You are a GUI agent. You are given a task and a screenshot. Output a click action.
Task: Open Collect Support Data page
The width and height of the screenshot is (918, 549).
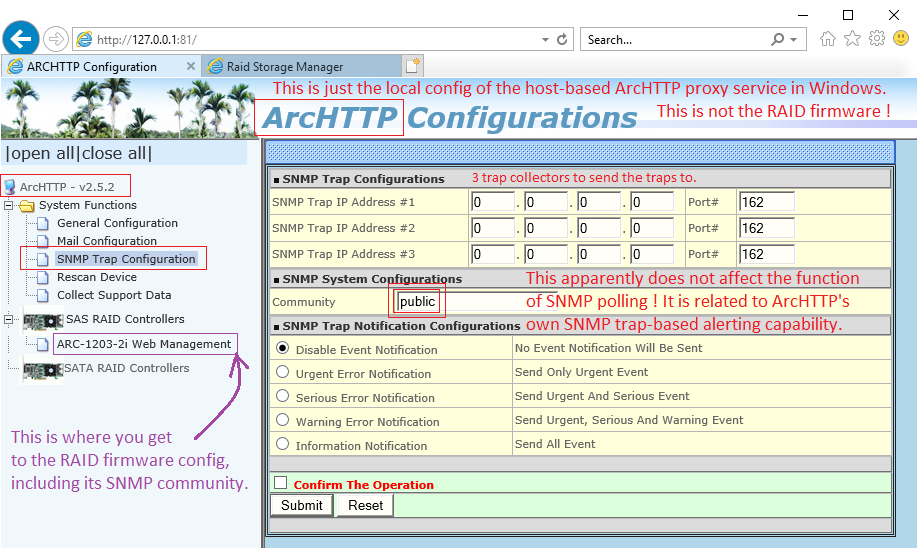114,295
